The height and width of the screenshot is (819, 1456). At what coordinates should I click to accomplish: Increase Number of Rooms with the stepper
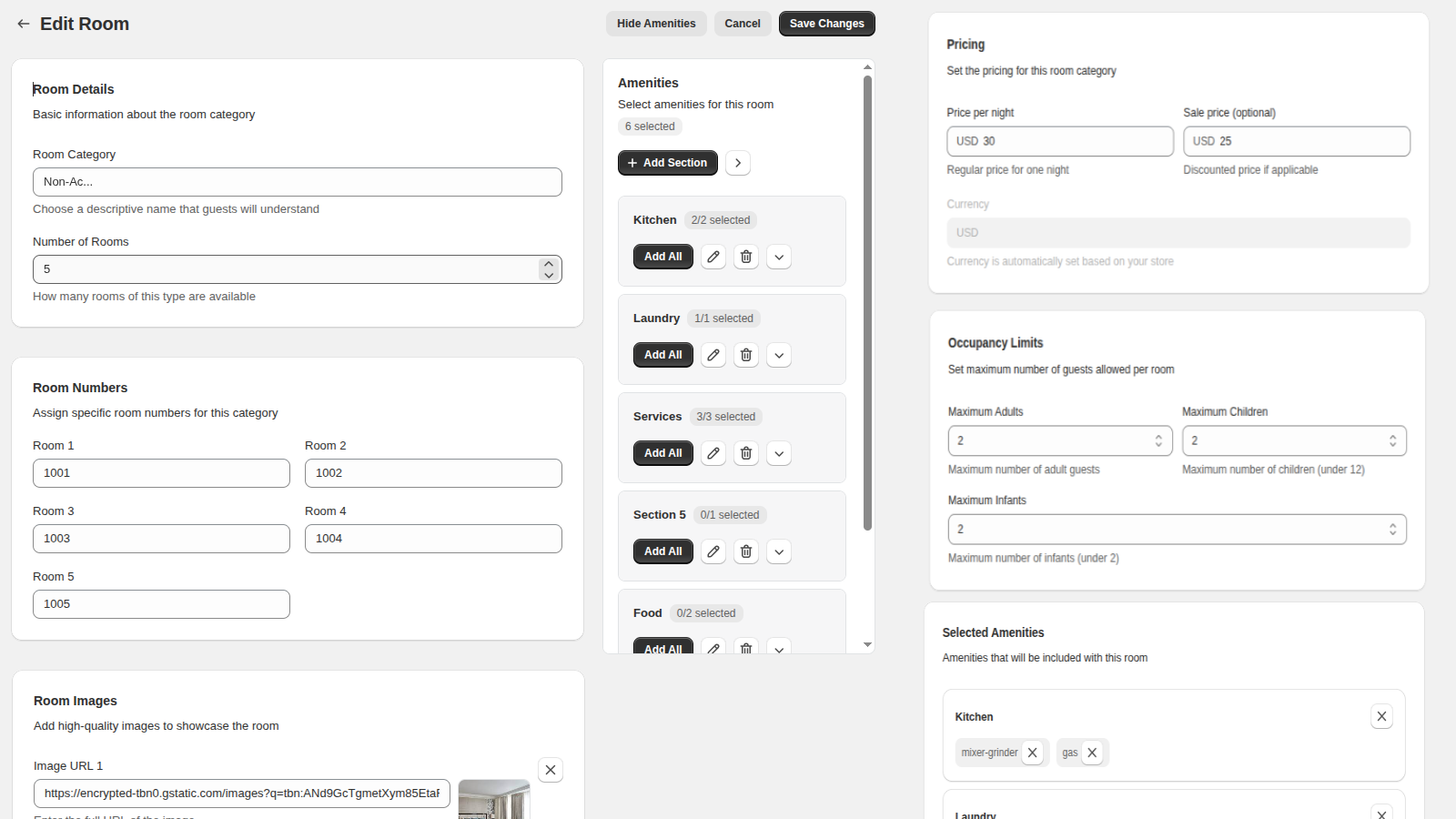click(x=549, y=264)
